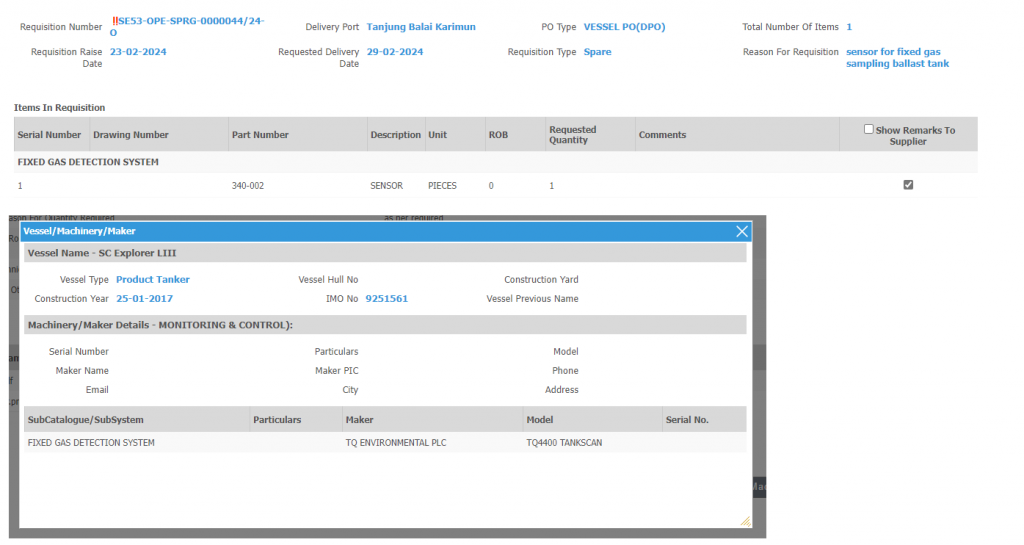The width and height of the screenshot is (1024, 545).
Task: Click part number 340-002 in the items table
Action: point(247,186)
